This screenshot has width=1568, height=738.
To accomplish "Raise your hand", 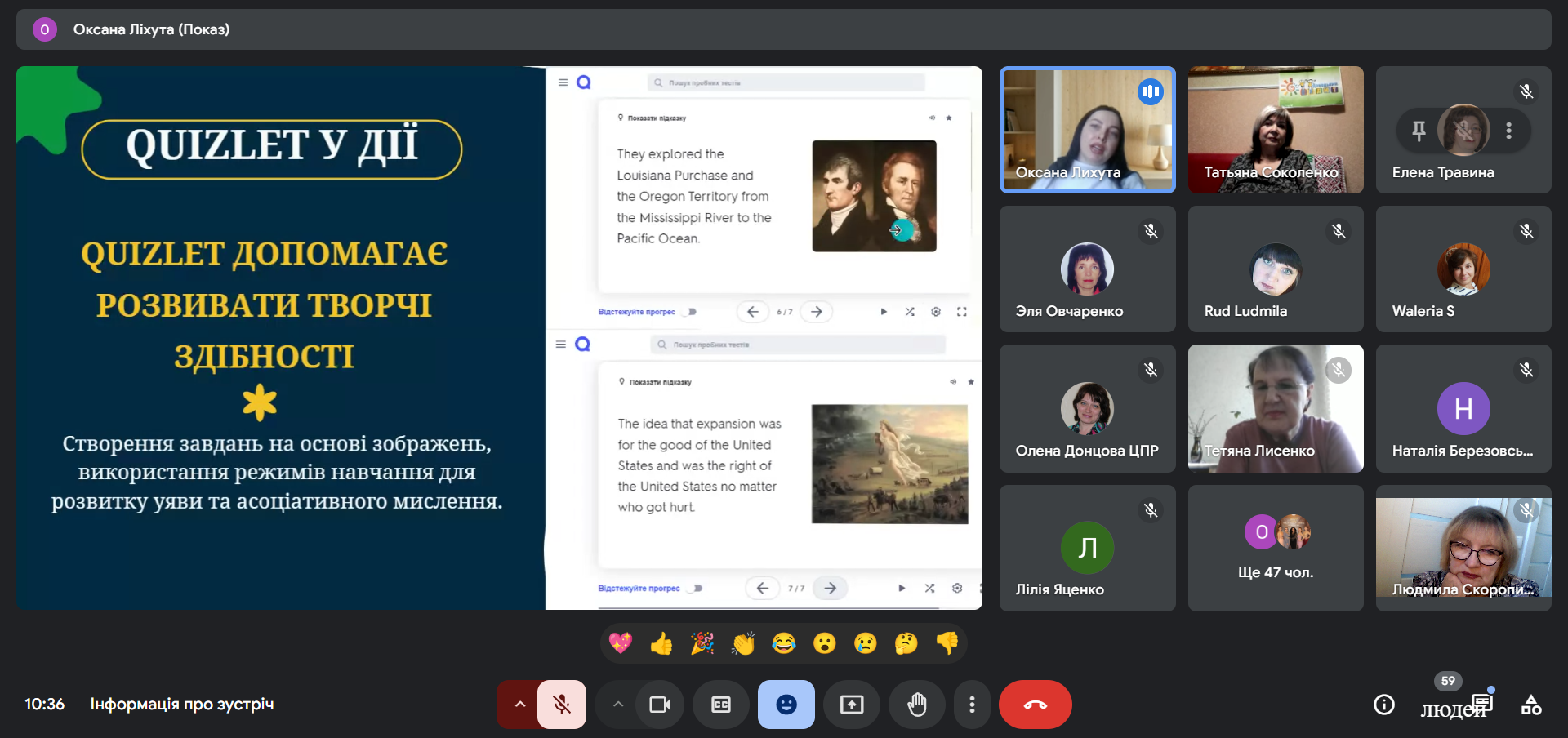I will coord(917,705).
